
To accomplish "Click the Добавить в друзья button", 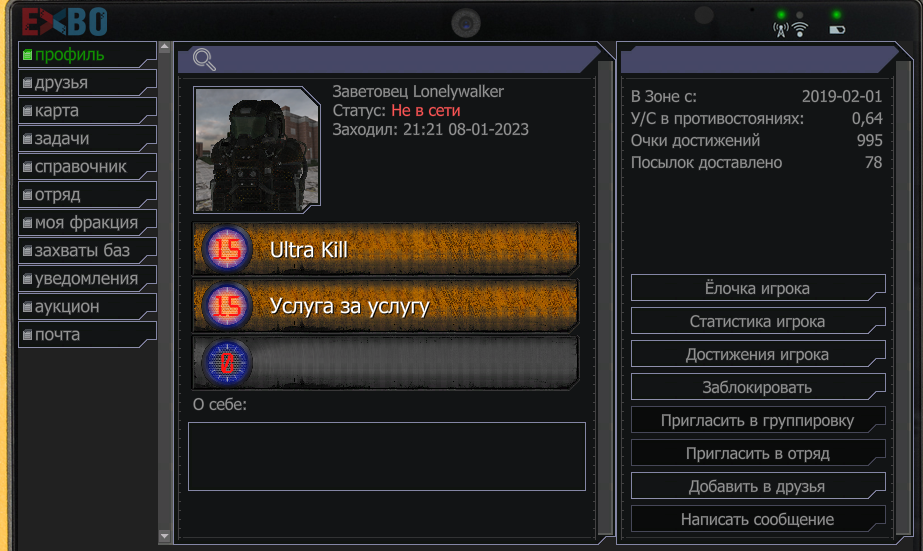I will coord(758,486).
